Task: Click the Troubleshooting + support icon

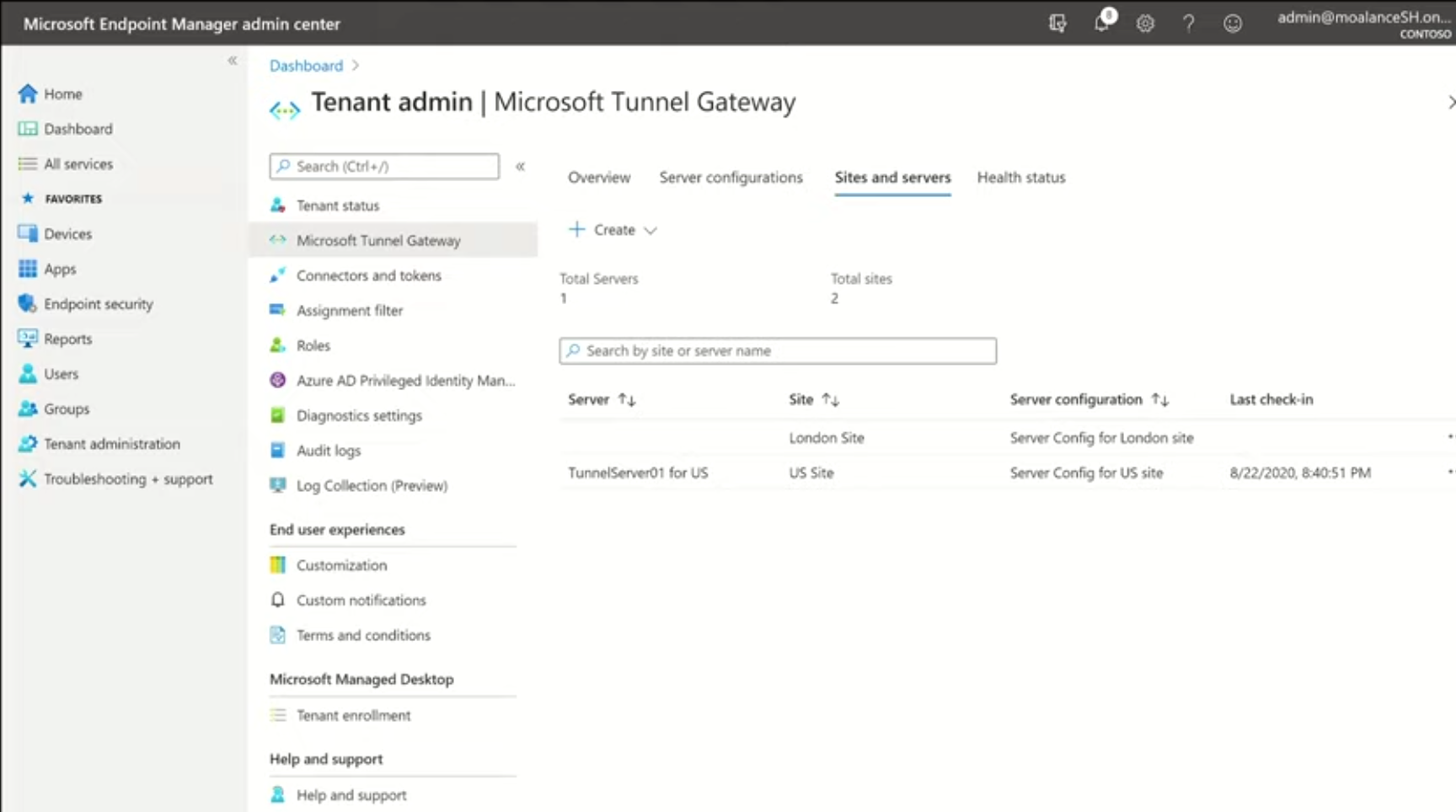Action: 28,478
